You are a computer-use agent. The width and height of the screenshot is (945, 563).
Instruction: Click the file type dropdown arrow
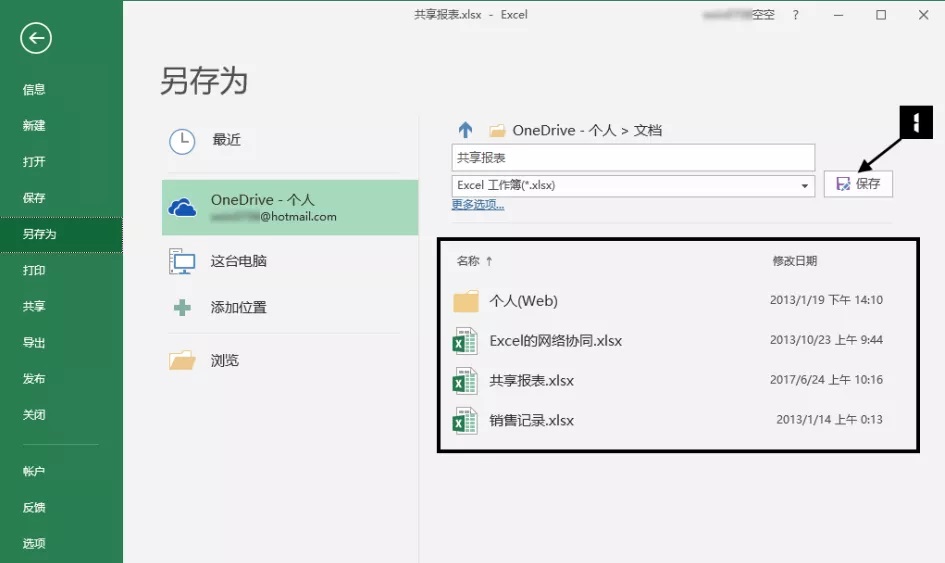tap(805, 186)
